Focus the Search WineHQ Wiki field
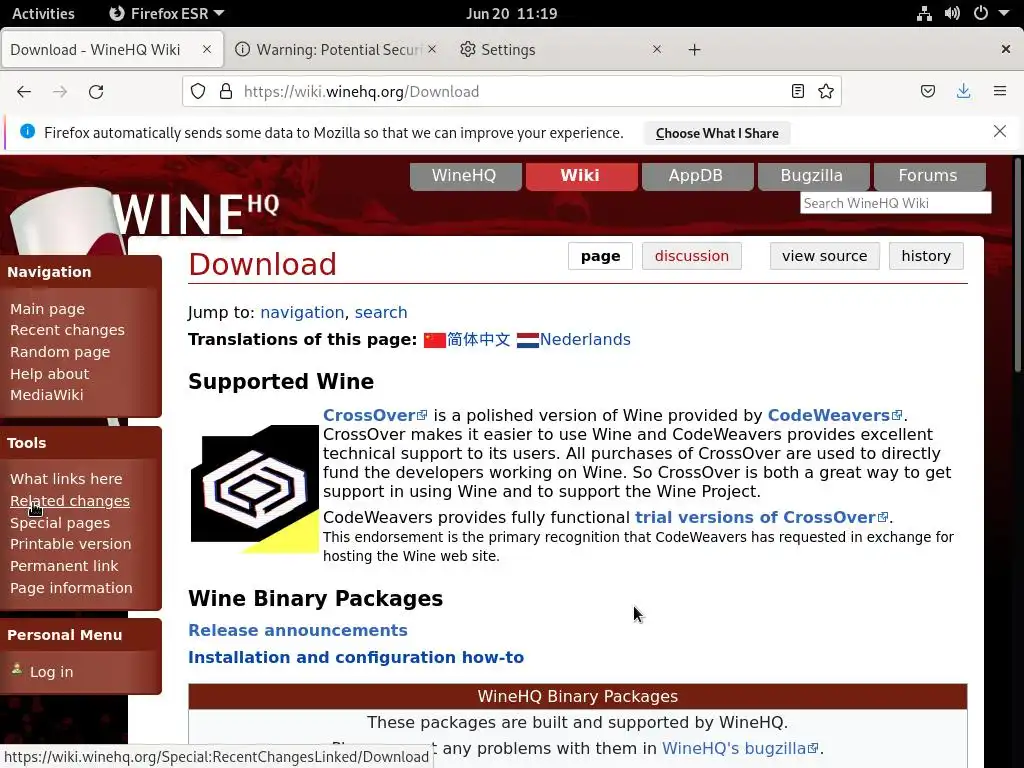Screen dimensions: 1024x768 click(x=895, y=203)
